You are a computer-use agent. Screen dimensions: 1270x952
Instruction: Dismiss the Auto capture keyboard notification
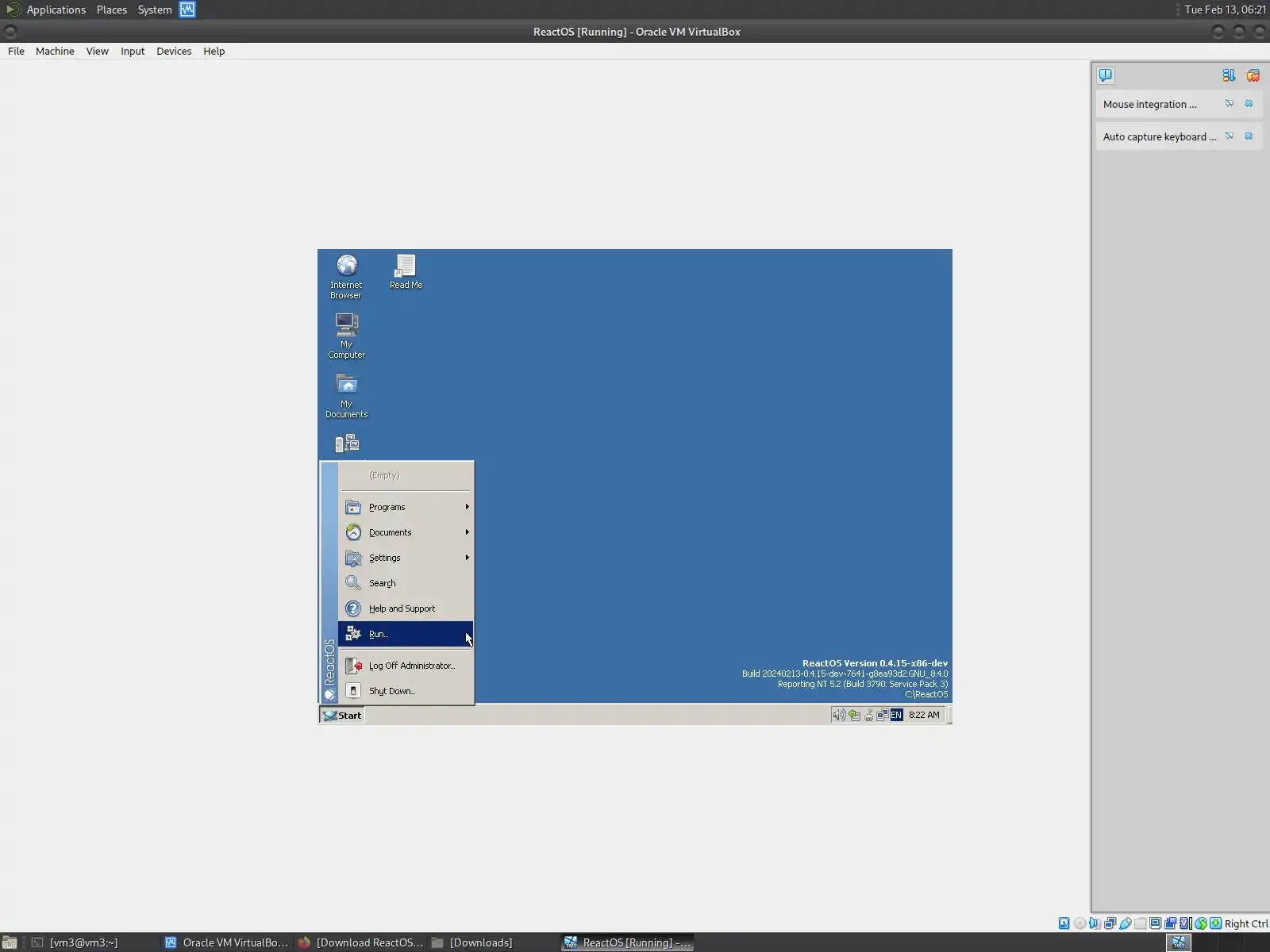pos(1249,136)
